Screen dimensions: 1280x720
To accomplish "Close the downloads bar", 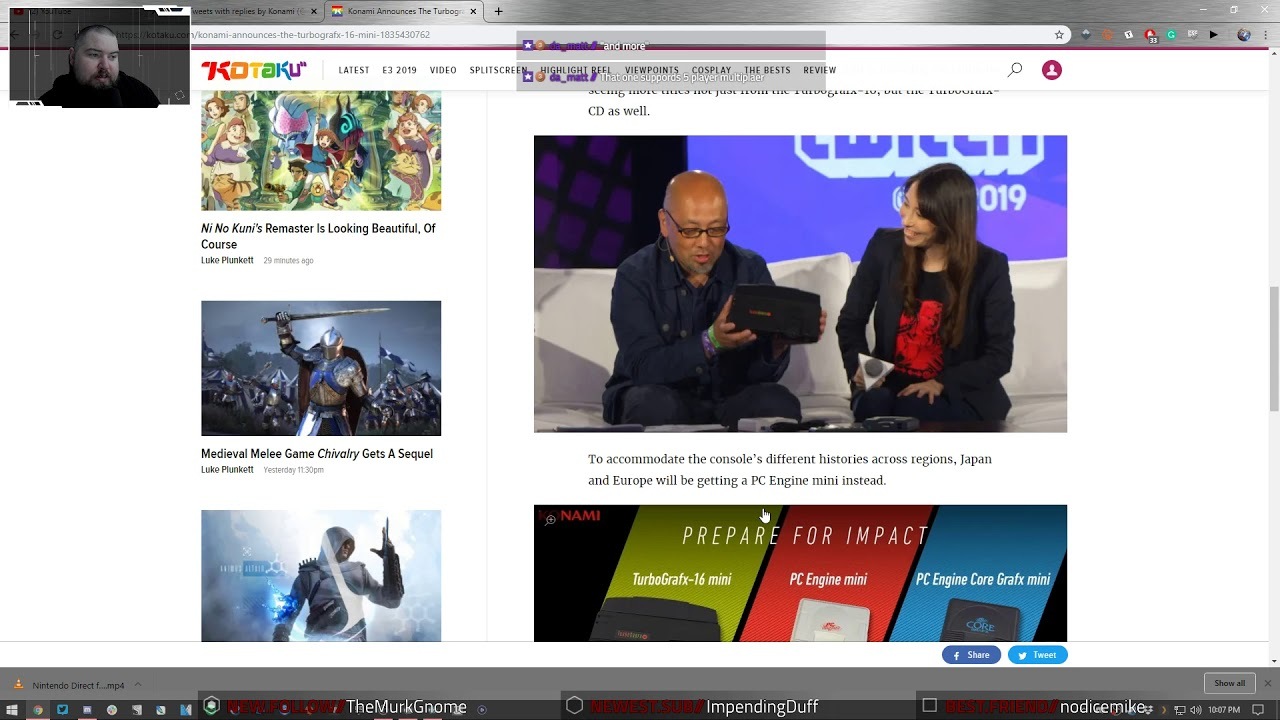I will tap(1267, 684).
